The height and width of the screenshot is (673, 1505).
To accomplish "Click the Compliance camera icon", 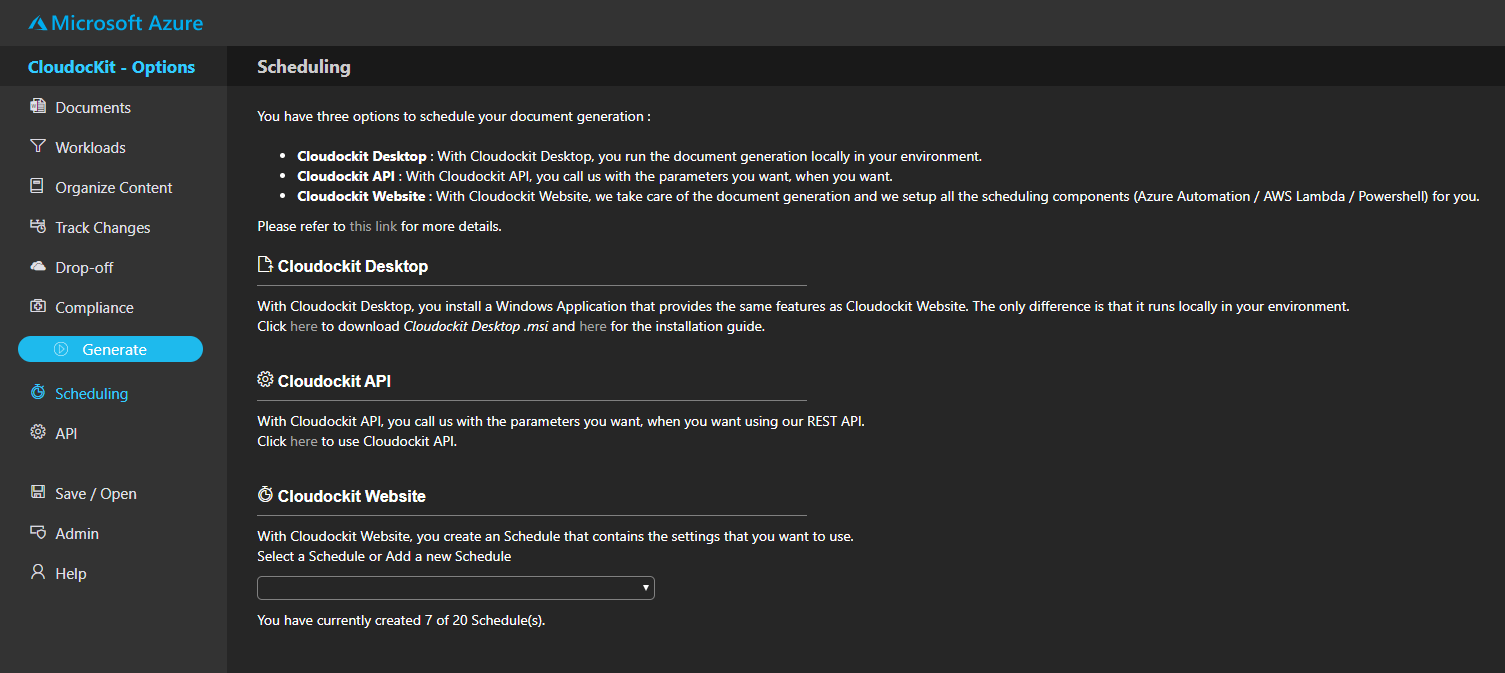I will coord(38,306).
